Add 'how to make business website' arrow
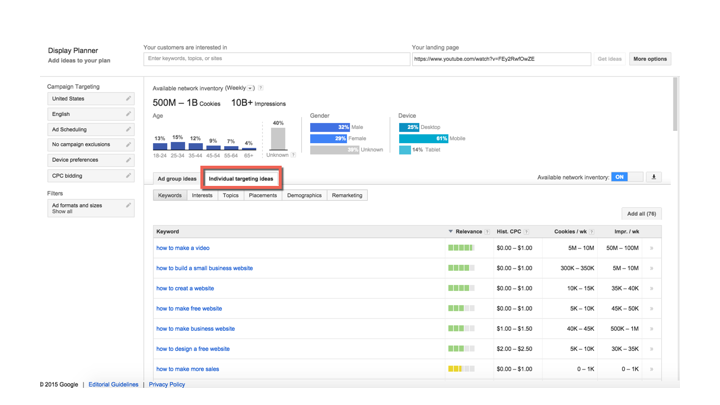This screenshot has height=405, width=720. tap(652, 329)
